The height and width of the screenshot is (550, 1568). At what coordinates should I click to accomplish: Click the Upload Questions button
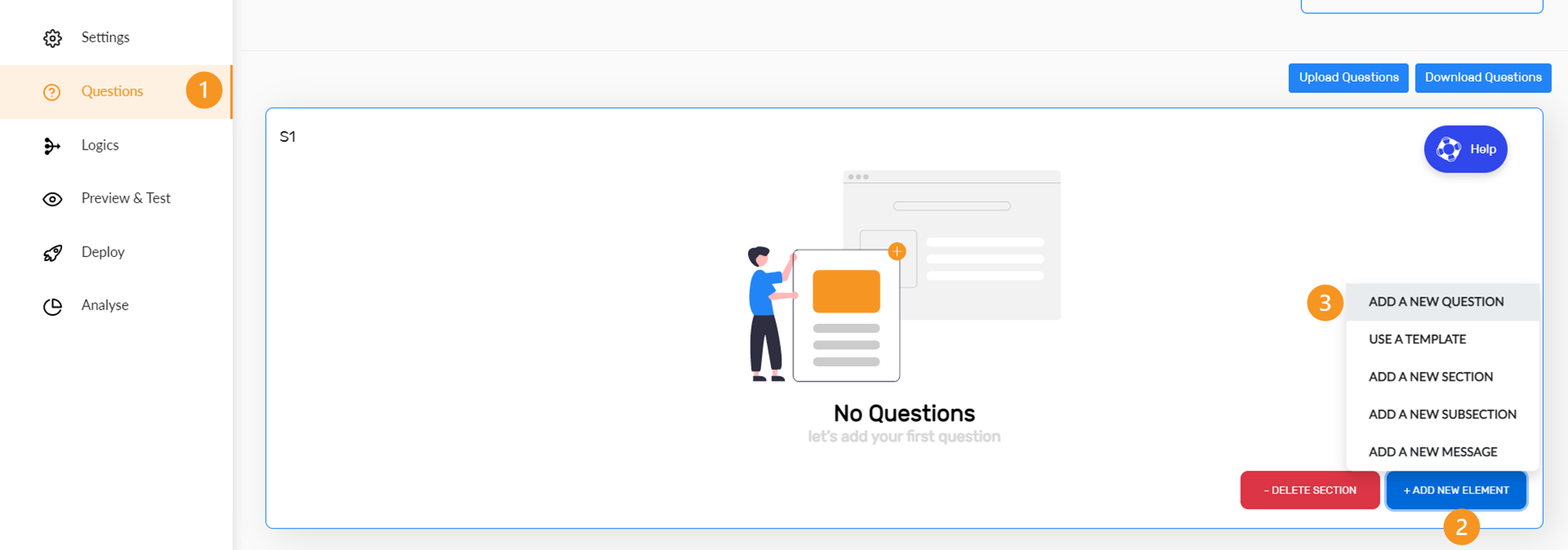click(1348, 78)
